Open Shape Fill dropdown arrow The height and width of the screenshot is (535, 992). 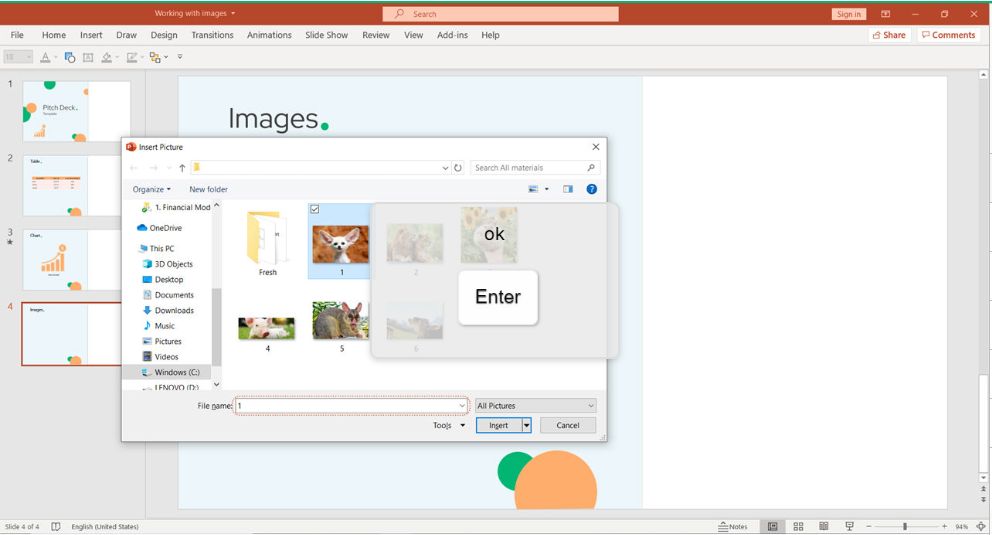117,58
